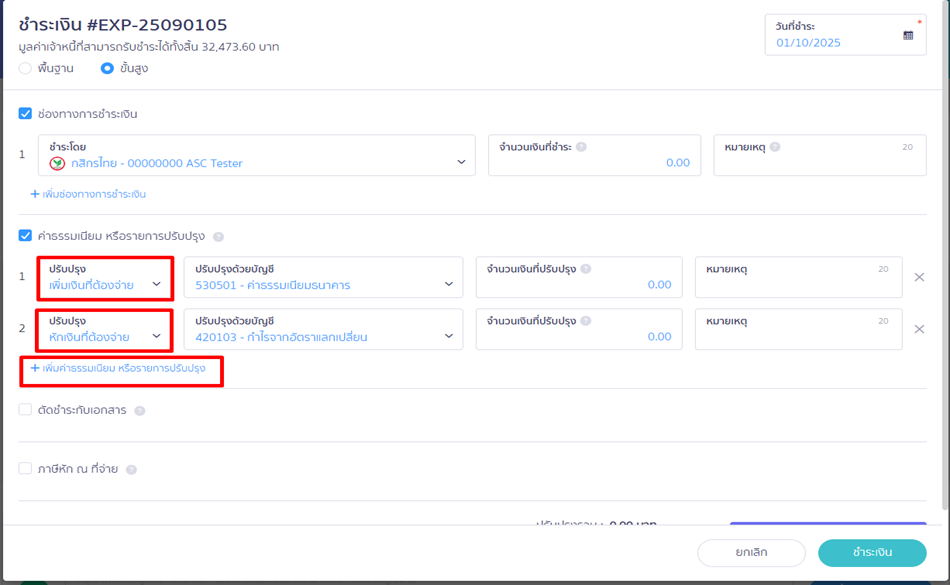Open the calendar icon for payment date
950x585 pixels.
click(x=908, y=35)
